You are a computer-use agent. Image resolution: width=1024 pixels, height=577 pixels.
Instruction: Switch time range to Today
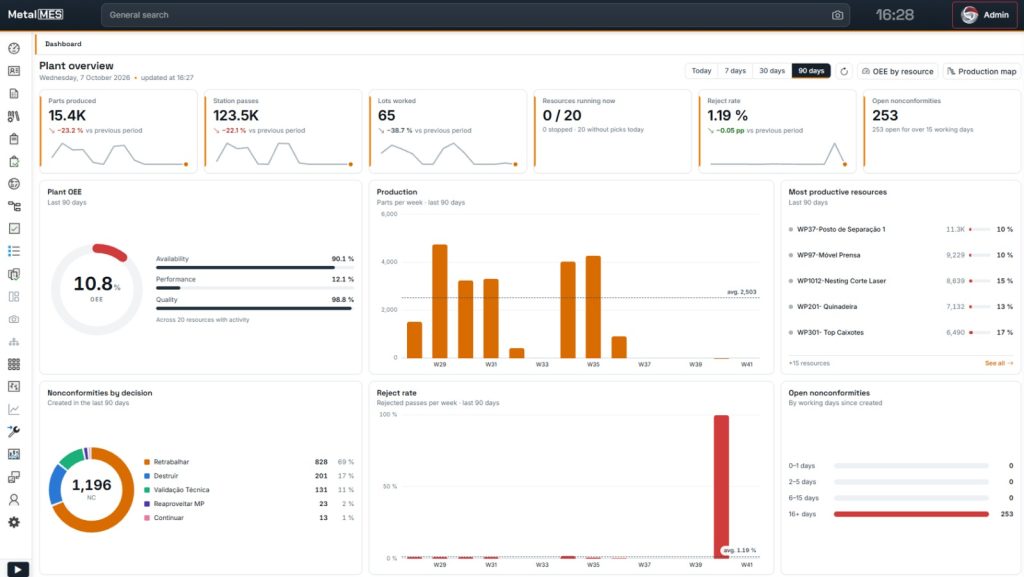click(701, 70)
